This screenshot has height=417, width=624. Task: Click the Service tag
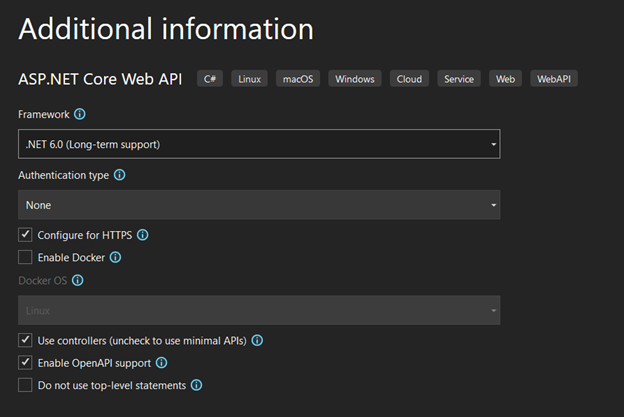tap(459, 79)
